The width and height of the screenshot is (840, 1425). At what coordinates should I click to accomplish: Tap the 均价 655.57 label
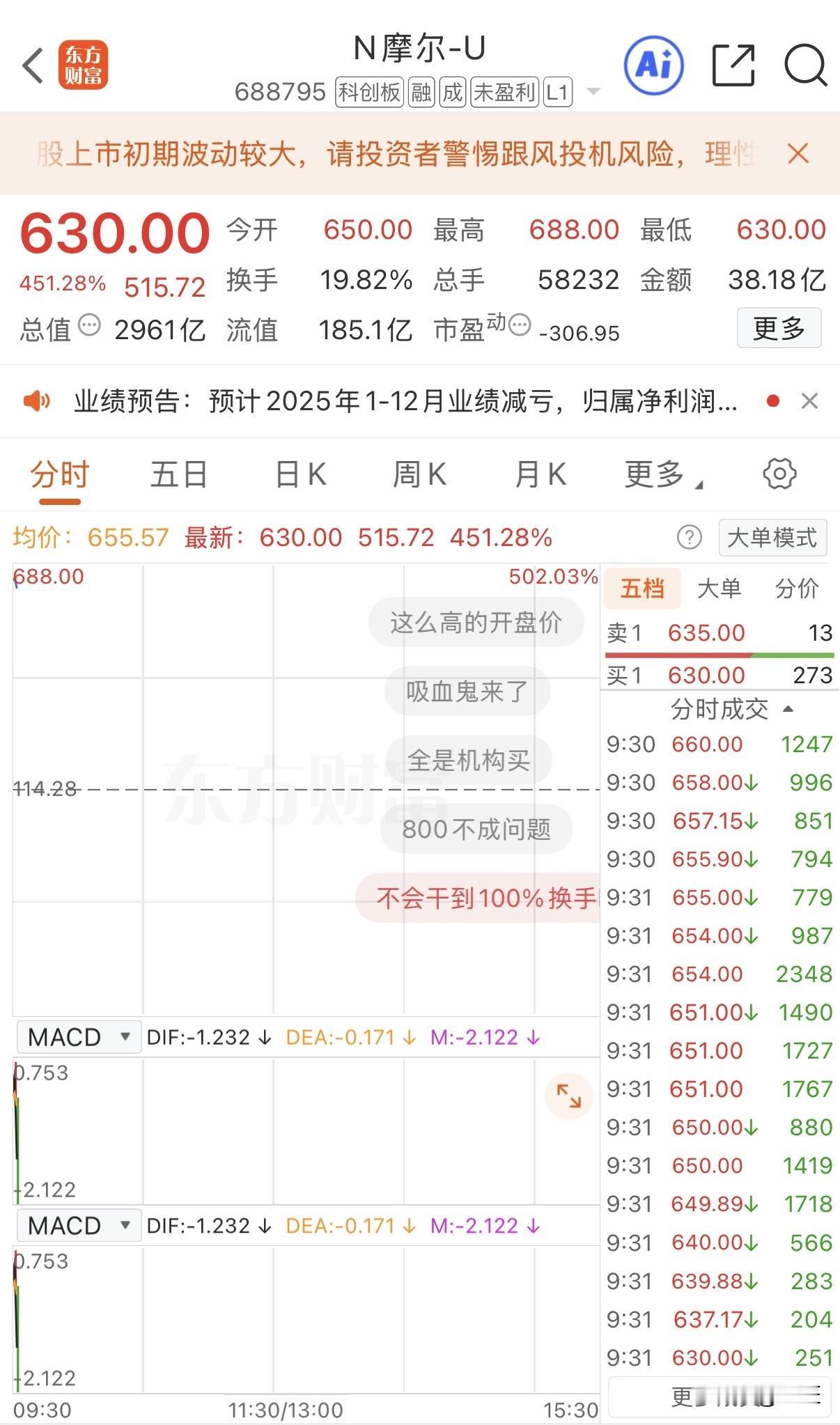coord(91,538)
